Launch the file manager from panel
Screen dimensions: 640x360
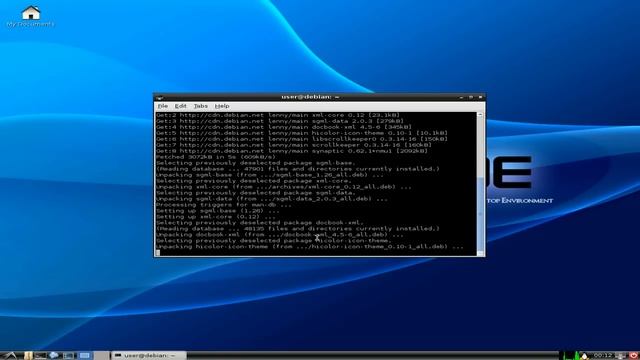pos(28,356)
